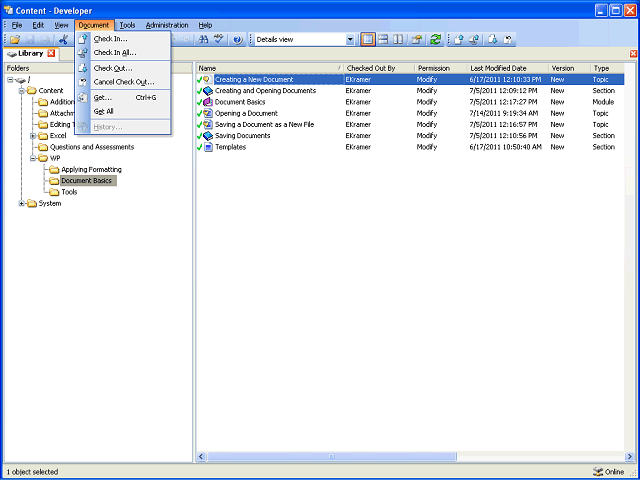Collapse the WP folder node

[x=33, y=158]
